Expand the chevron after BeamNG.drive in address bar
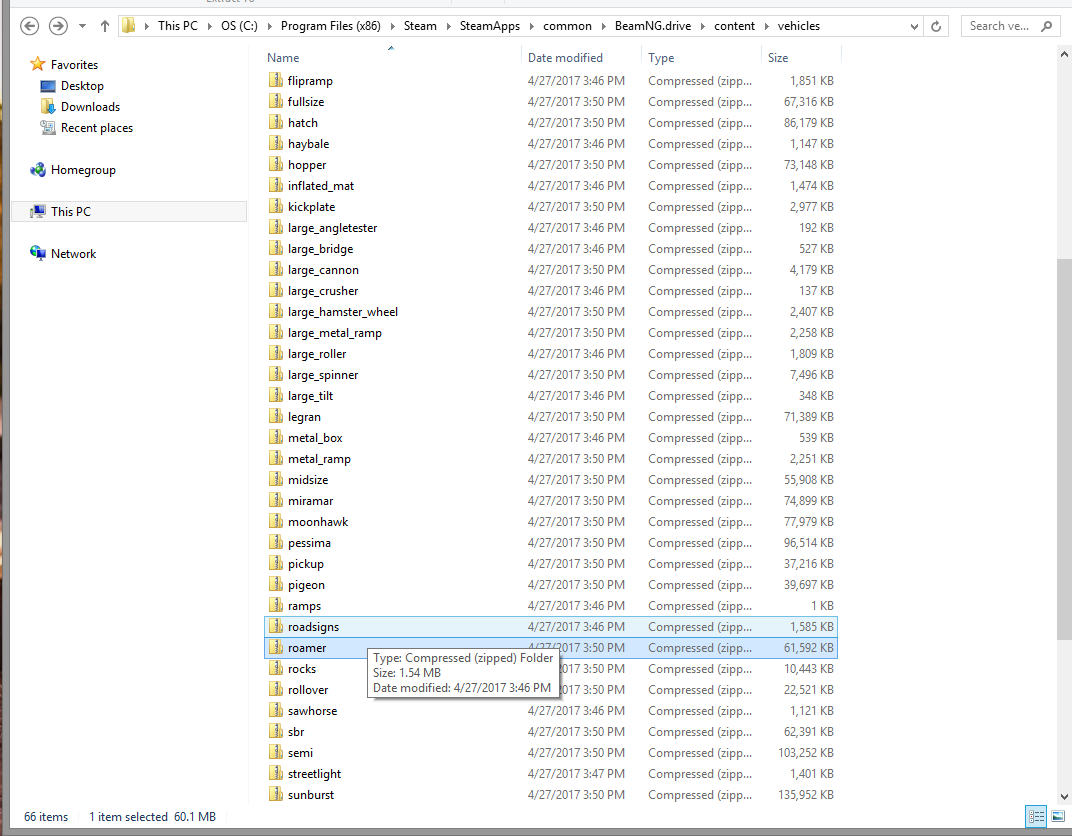Viewport: 1072px width, 836px height. [703, 27]
